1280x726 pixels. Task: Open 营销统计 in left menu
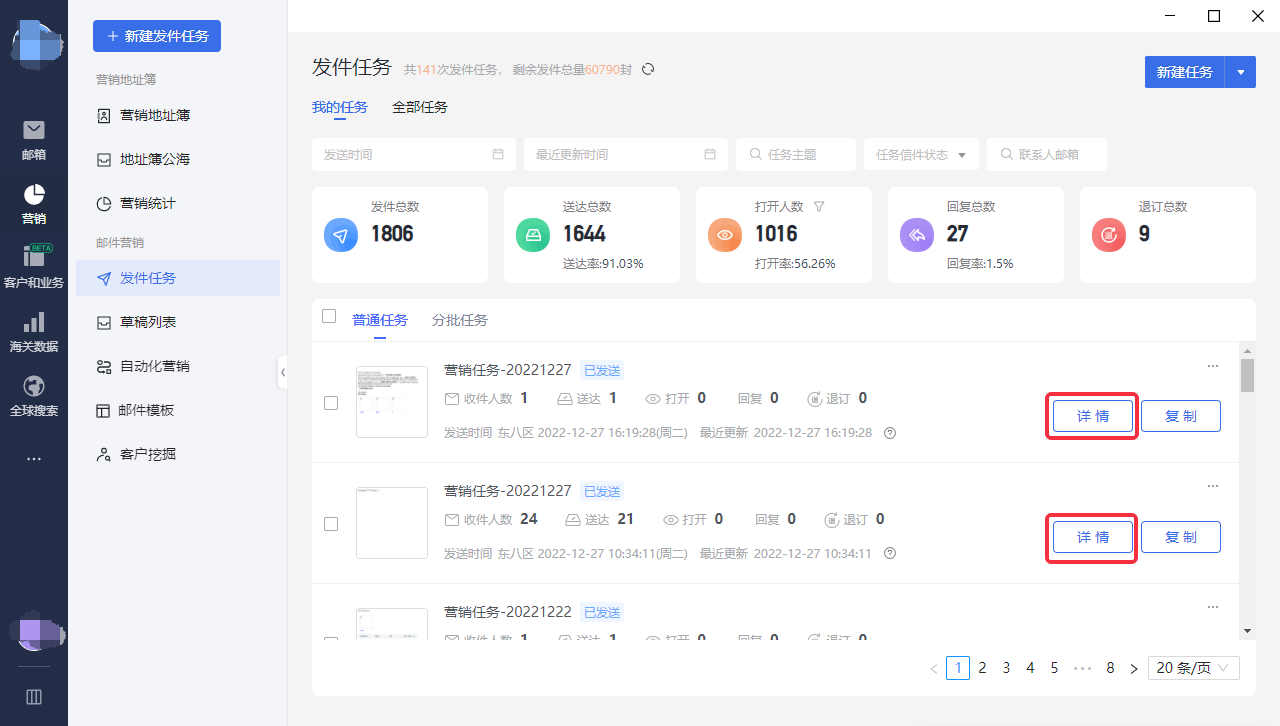click(178, 203)
